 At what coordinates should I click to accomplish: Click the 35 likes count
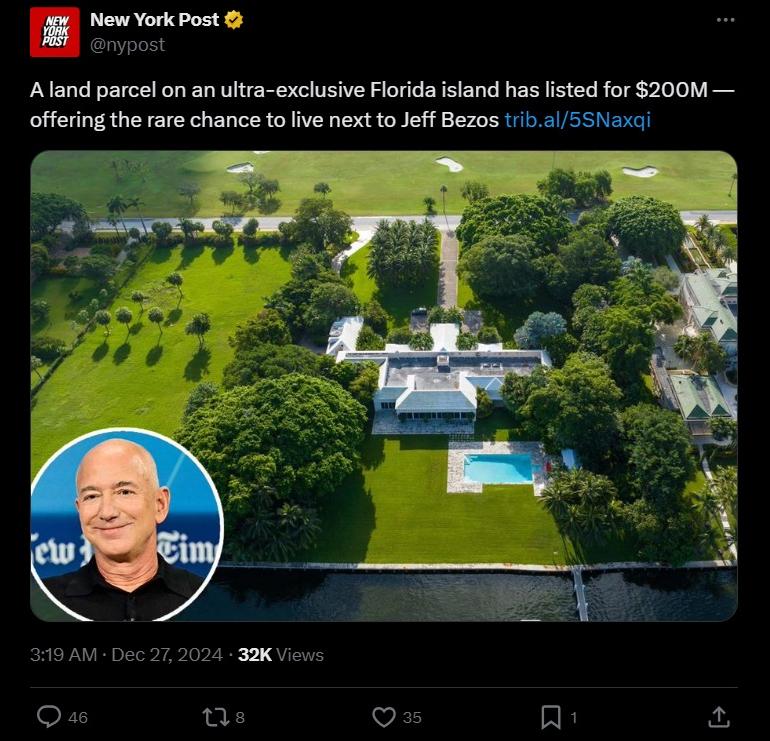pos(412,717)
